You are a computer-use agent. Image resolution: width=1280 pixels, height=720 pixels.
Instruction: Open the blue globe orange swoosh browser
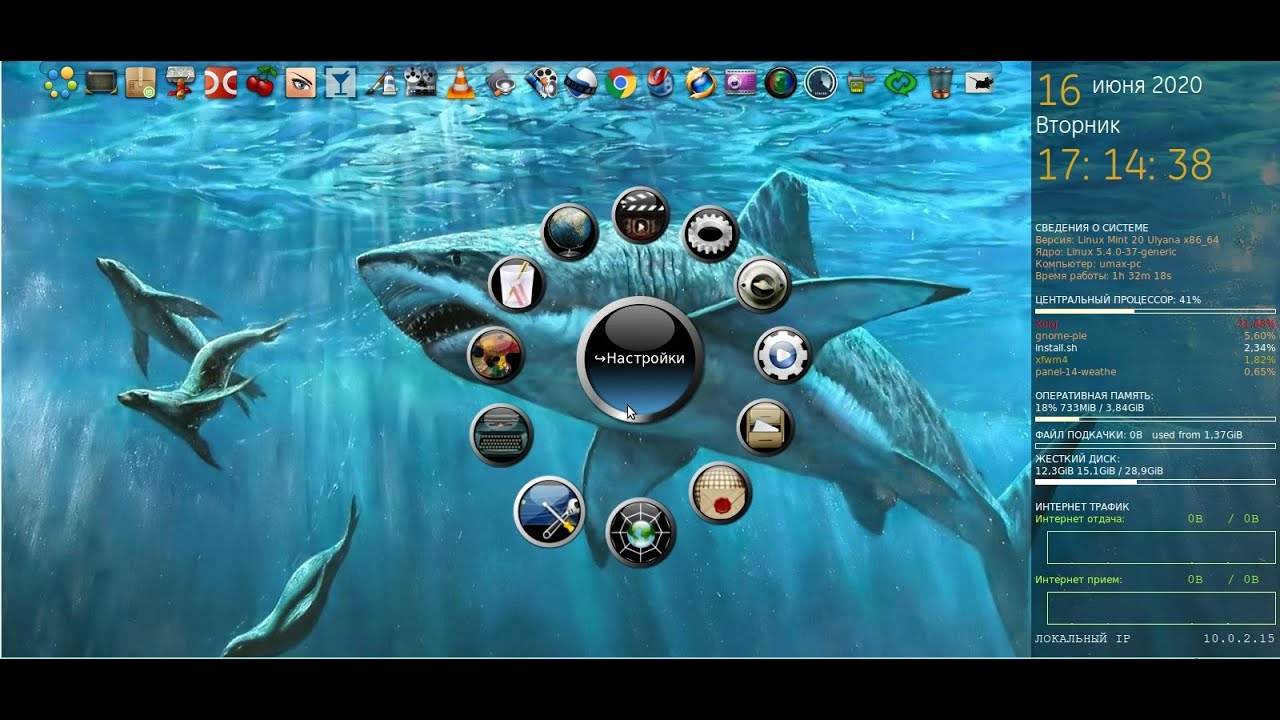point(700,82)
